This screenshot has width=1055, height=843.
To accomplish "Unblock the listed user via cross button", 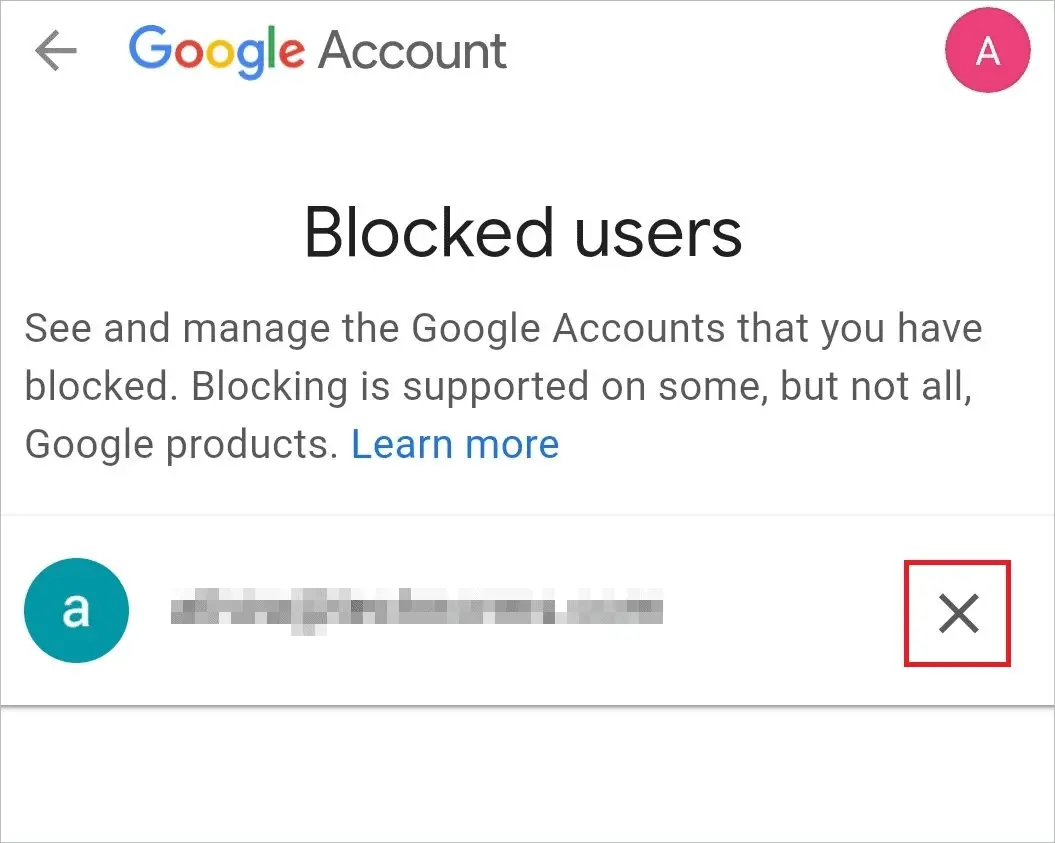I will [958, 614].
